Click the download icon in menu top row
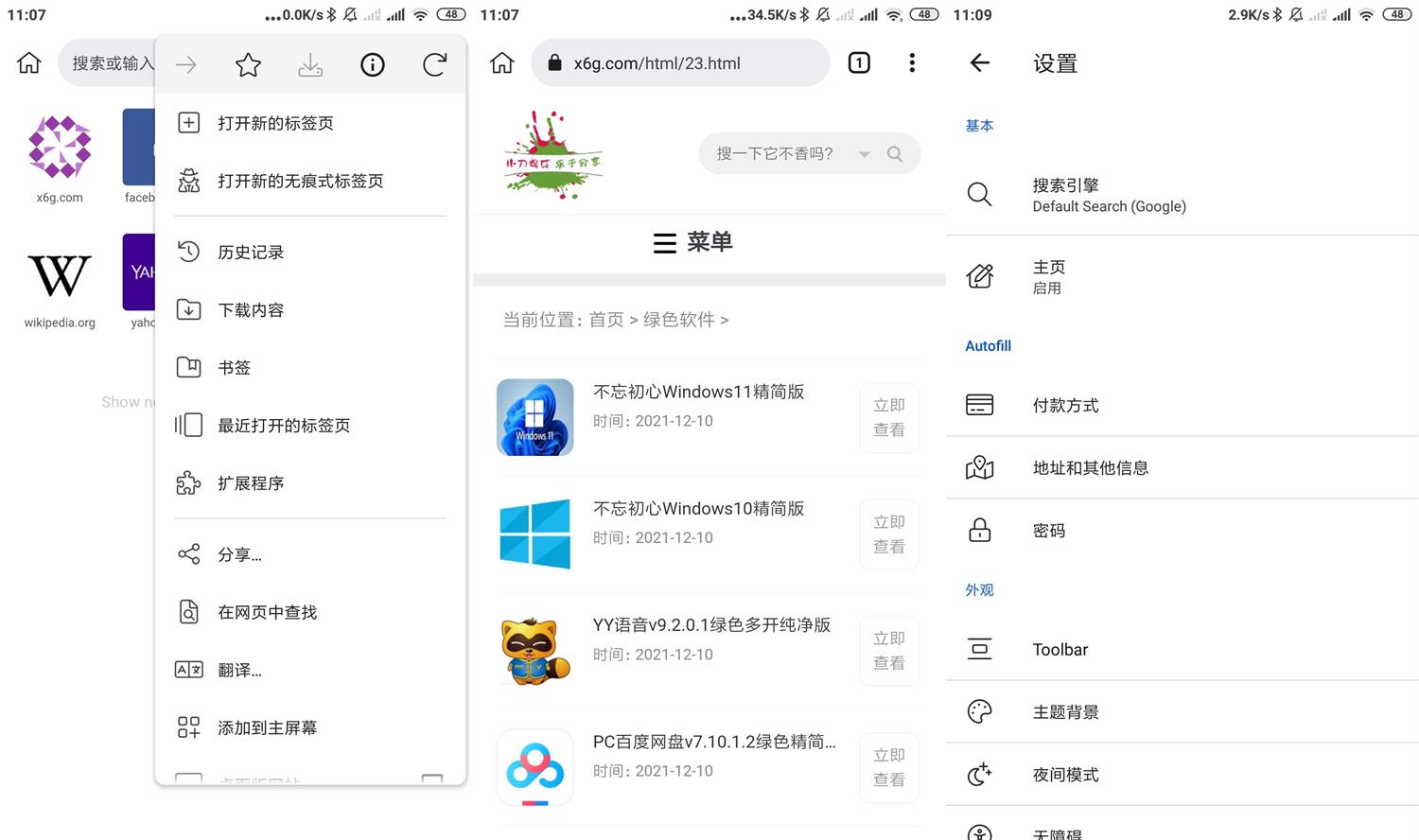This screenshot has height=840, width=1419. 310,64
